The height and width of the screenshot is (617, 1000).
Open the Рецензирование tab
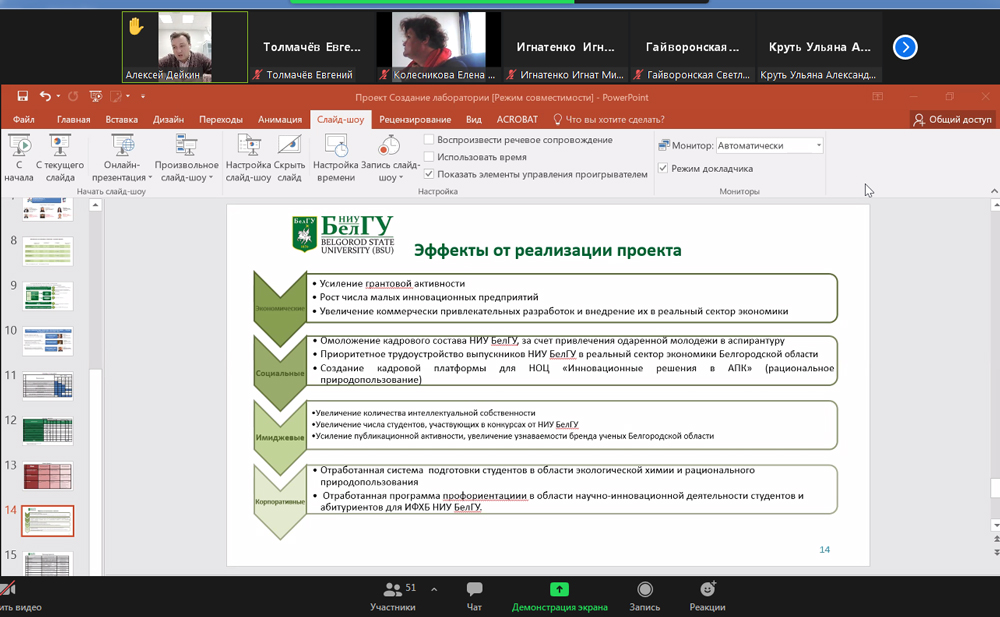[415, 120]
